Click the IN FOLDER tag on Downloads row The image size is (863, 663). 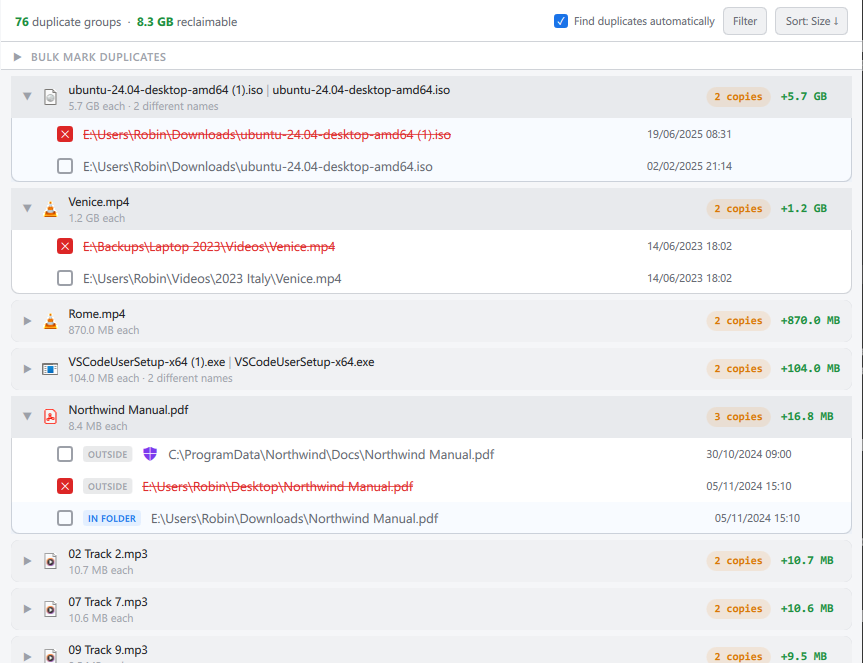[x=112, y=518]
